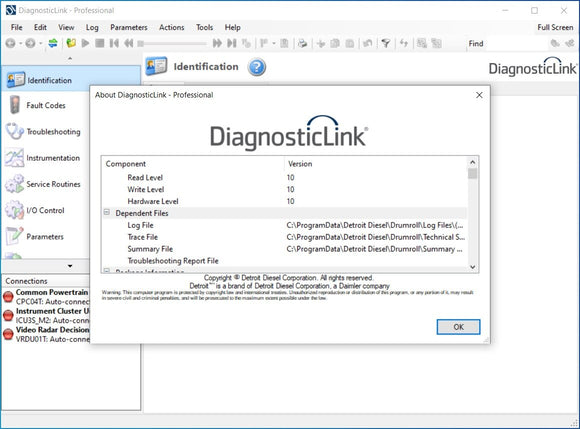580x429 pixels.
Task: Select the Write Level row
Action: coord(284,189)
